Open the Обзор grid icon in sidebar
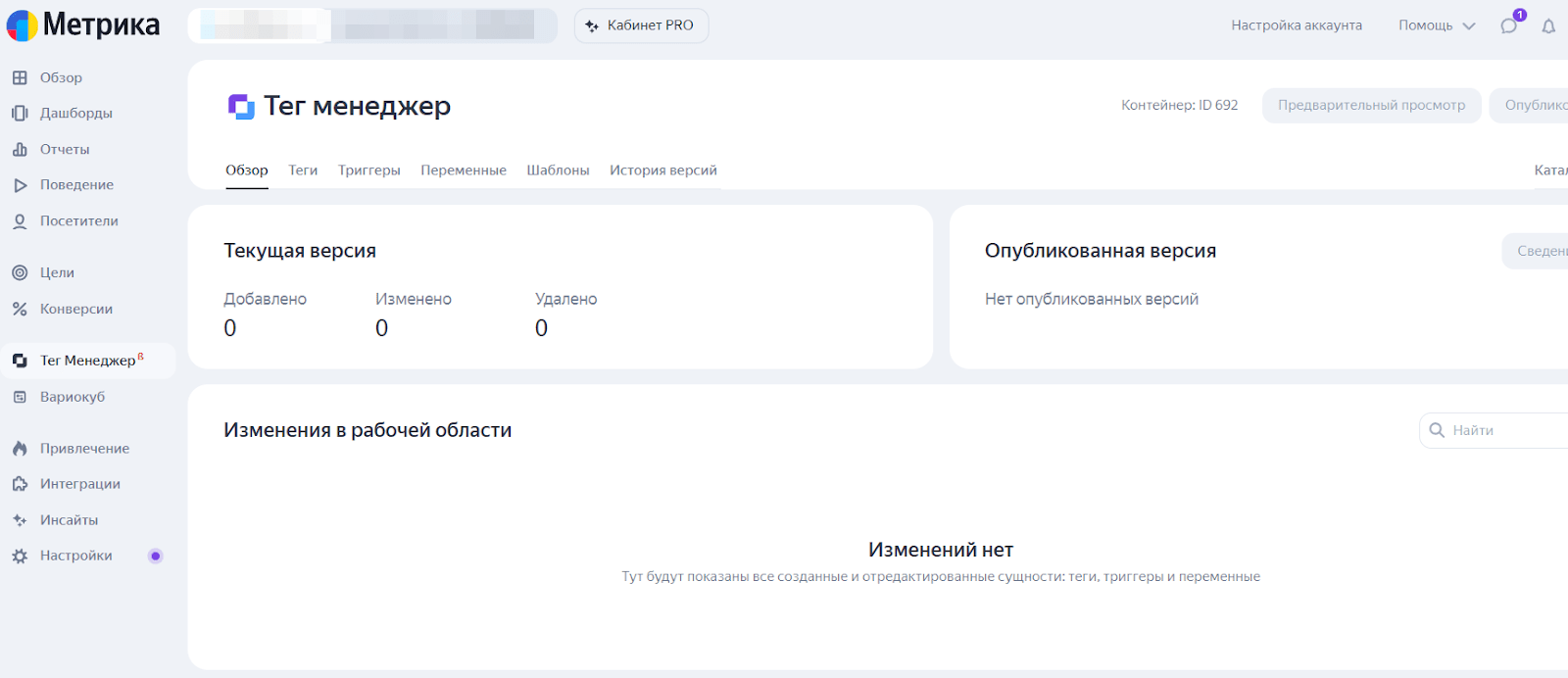Screen dimensions: 1568x678 (x=20, y=77)
